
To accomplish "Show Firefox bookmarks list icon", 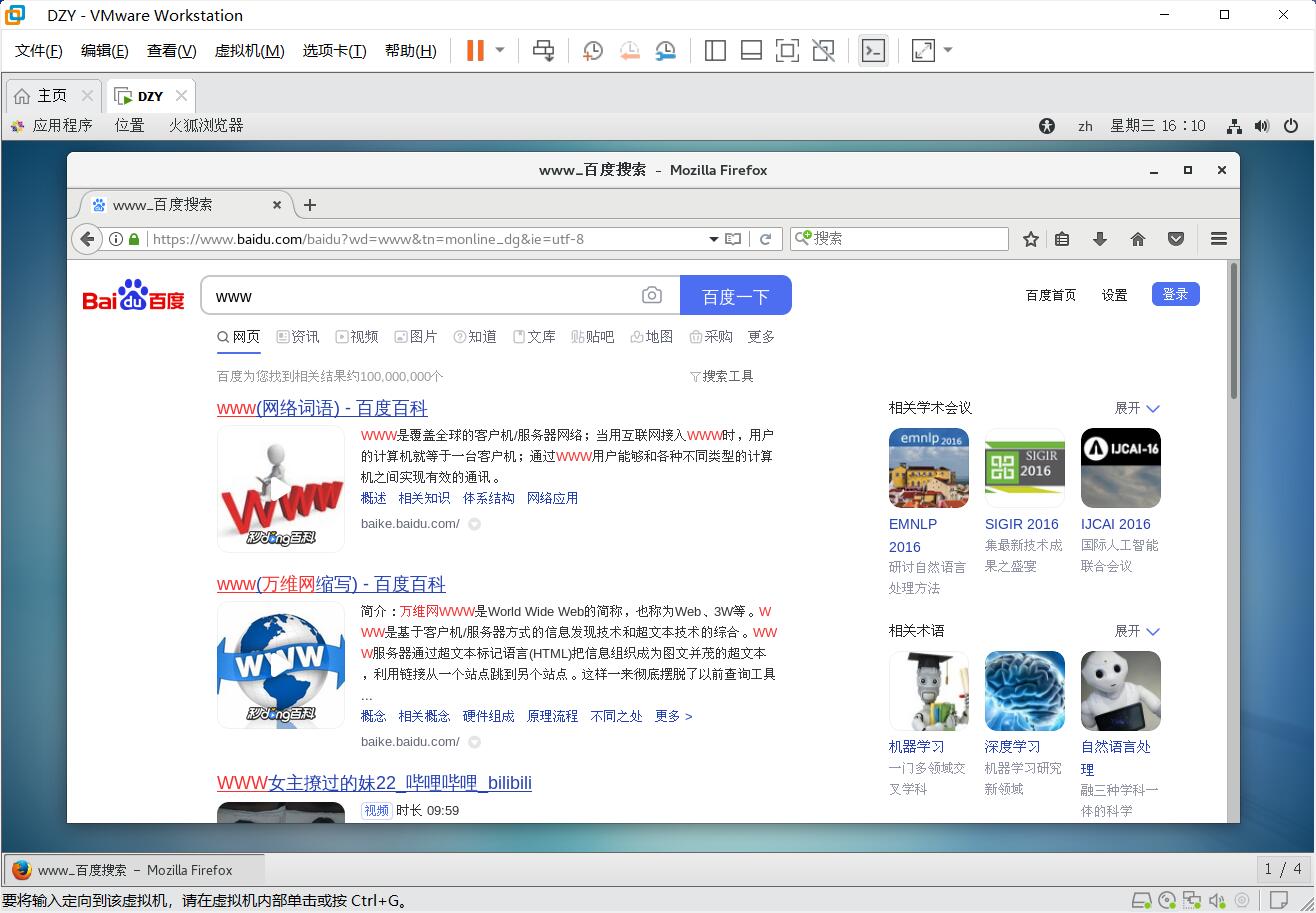I will click(1063, 239).
